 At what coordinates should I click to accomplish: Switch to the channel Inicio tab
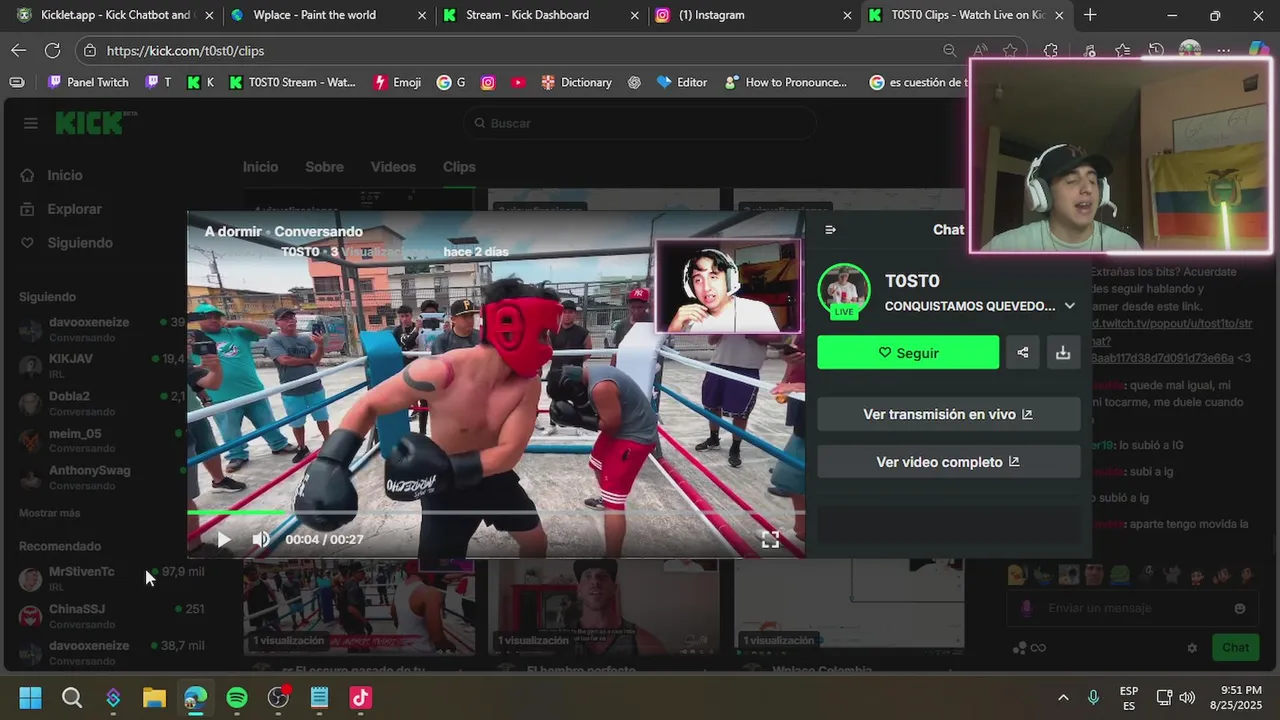click(260, 167)
